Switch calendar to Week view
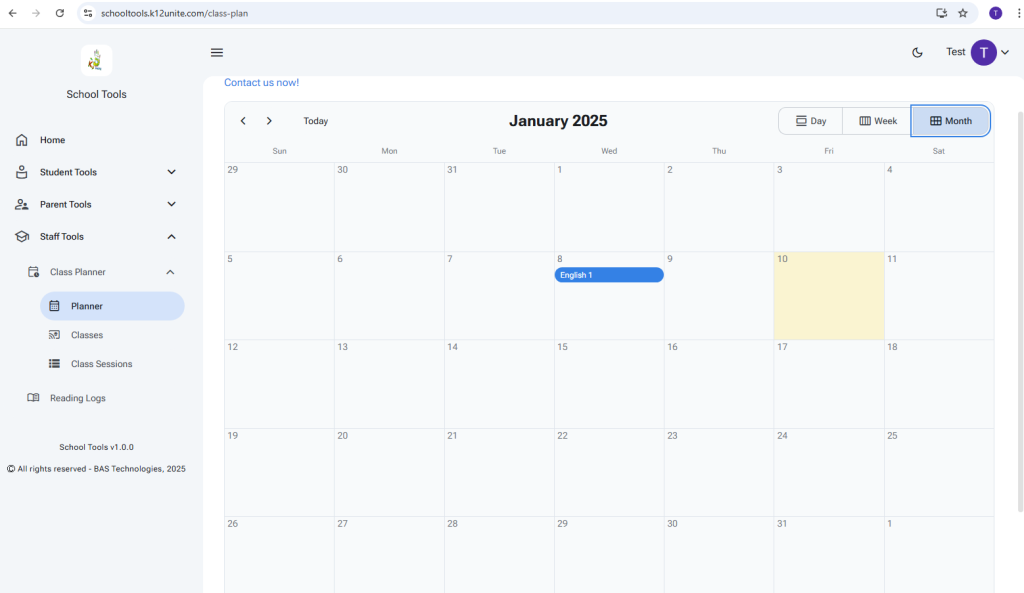 pos(878,121)
